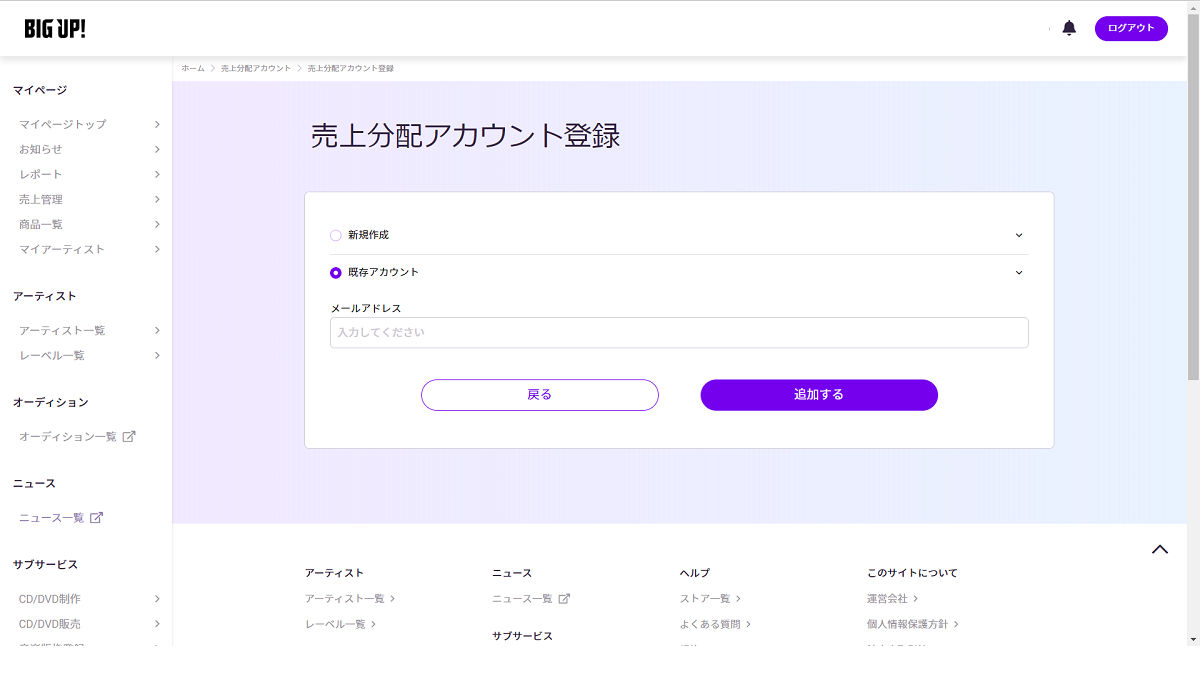Collapse the 既存アカウント section chevron
Viewport: 1200px width, 680px height.
point(1019,272)
